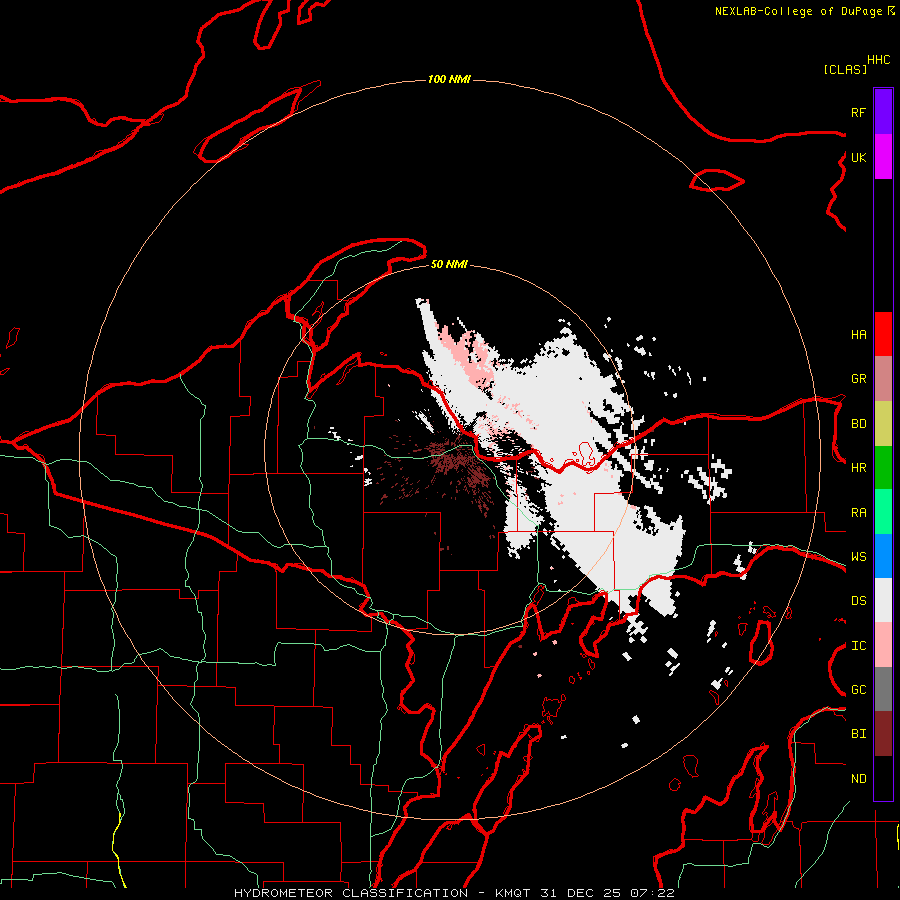Viewport: 900px width, 900px height.
Task: Click the NEXLAB-College of DuPage credit text
Action: 798,11
